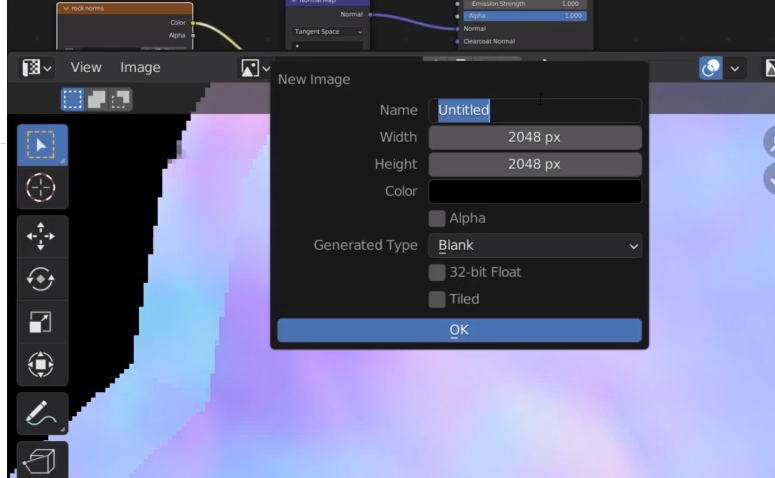Select the Move tool
This screenshot has height=478, width=775.
(x=43, y=236)
